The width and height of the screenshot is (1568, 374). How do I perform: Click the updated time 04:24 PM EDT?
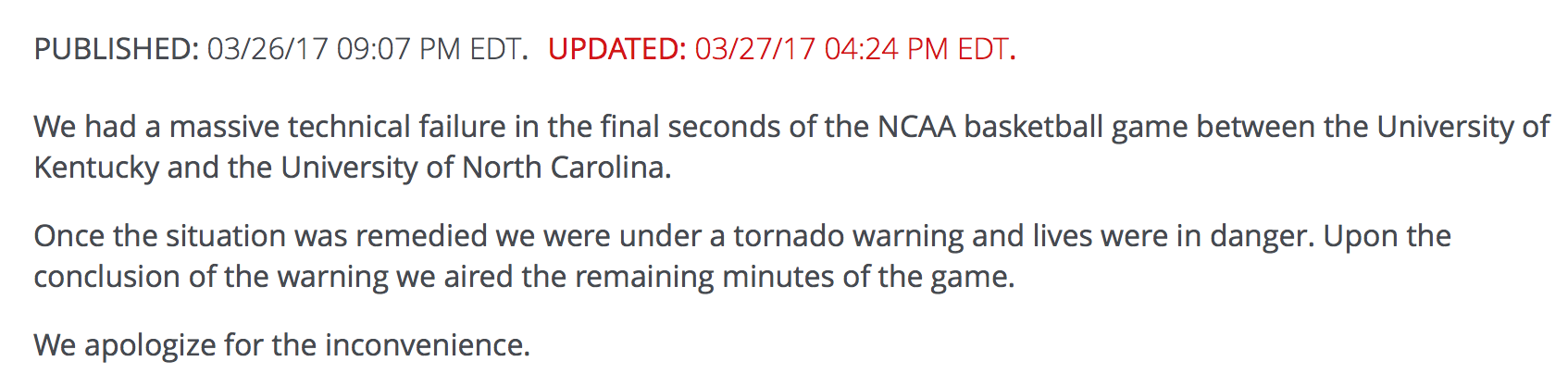tap(916, 49)
